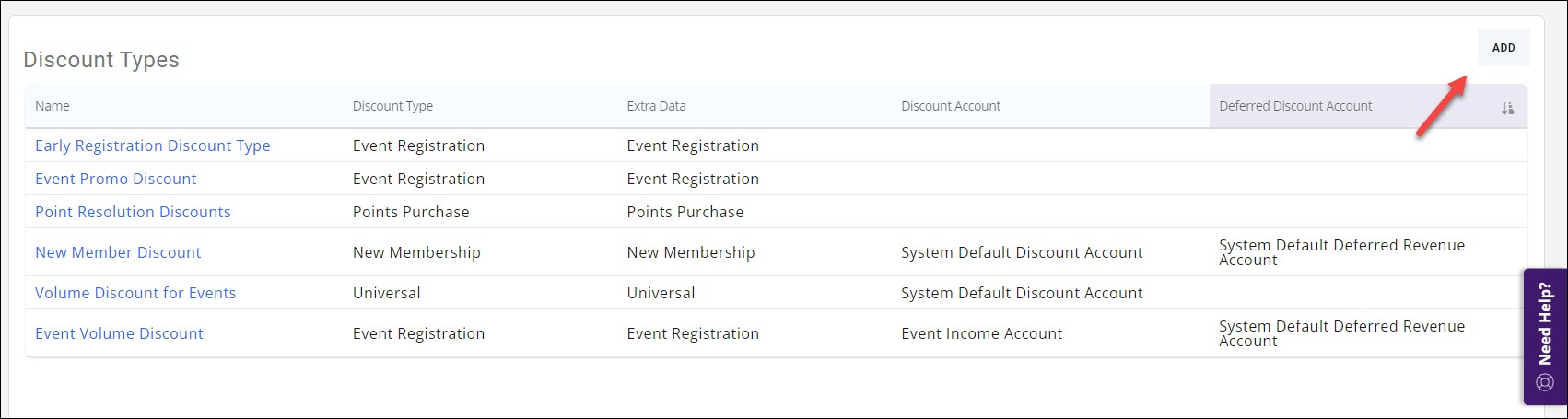Select the Event Income Account cell
Screen dimensions: 1568x419
pos(981,333)
